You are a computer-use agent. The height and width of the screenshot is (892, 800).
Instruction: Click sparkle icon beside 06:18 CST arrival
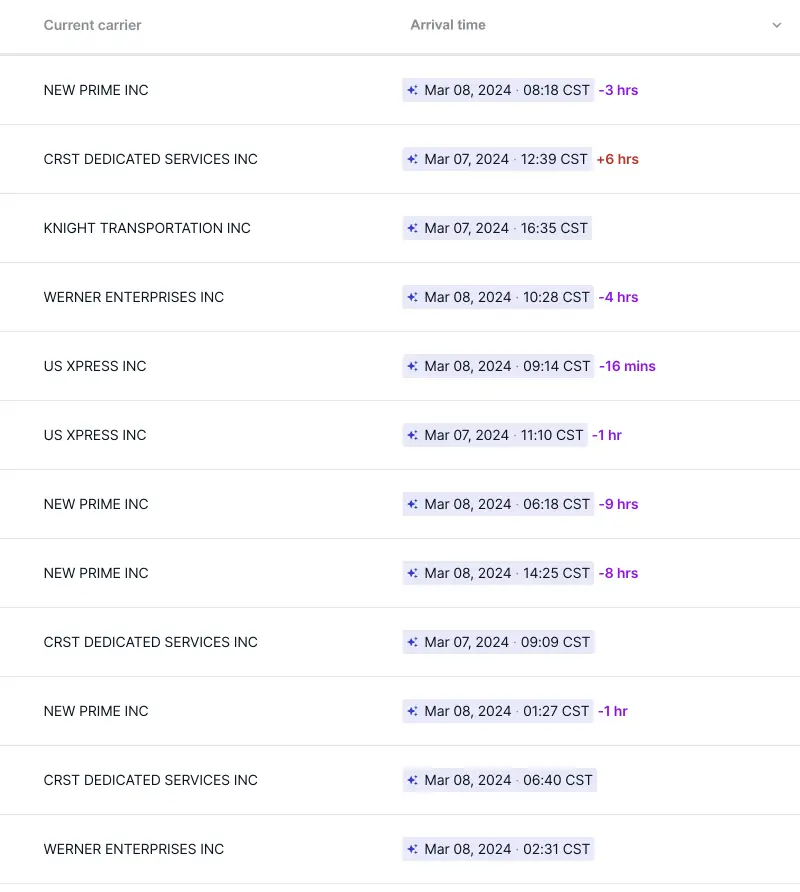click(412, 504)
